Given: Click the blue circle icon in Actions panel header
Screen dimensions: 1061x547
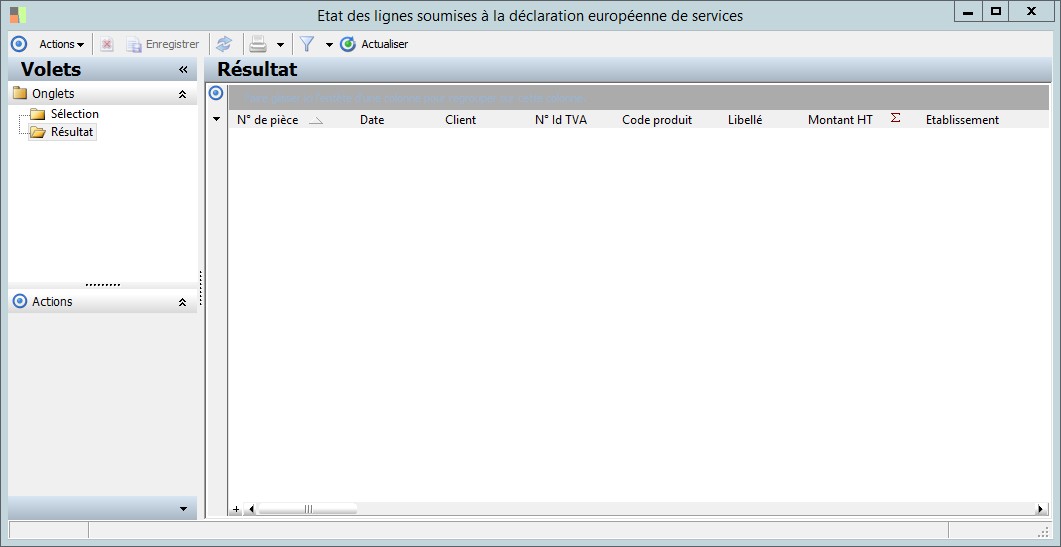Looking at the screenshot, I should (20, 301).
